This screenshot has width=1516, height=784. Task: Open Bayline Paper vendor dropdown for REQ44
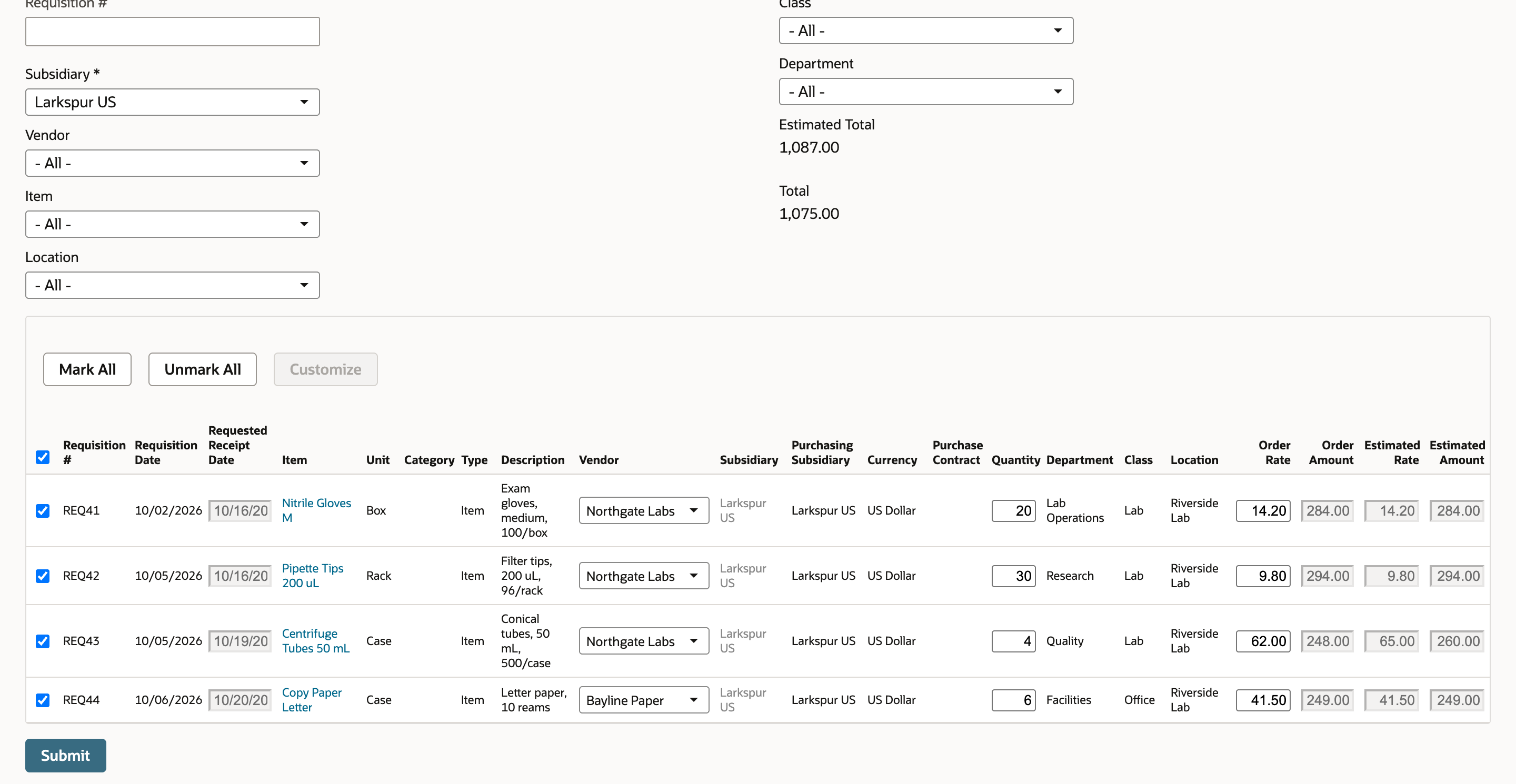pyautogui.click(x=644, y=700)
